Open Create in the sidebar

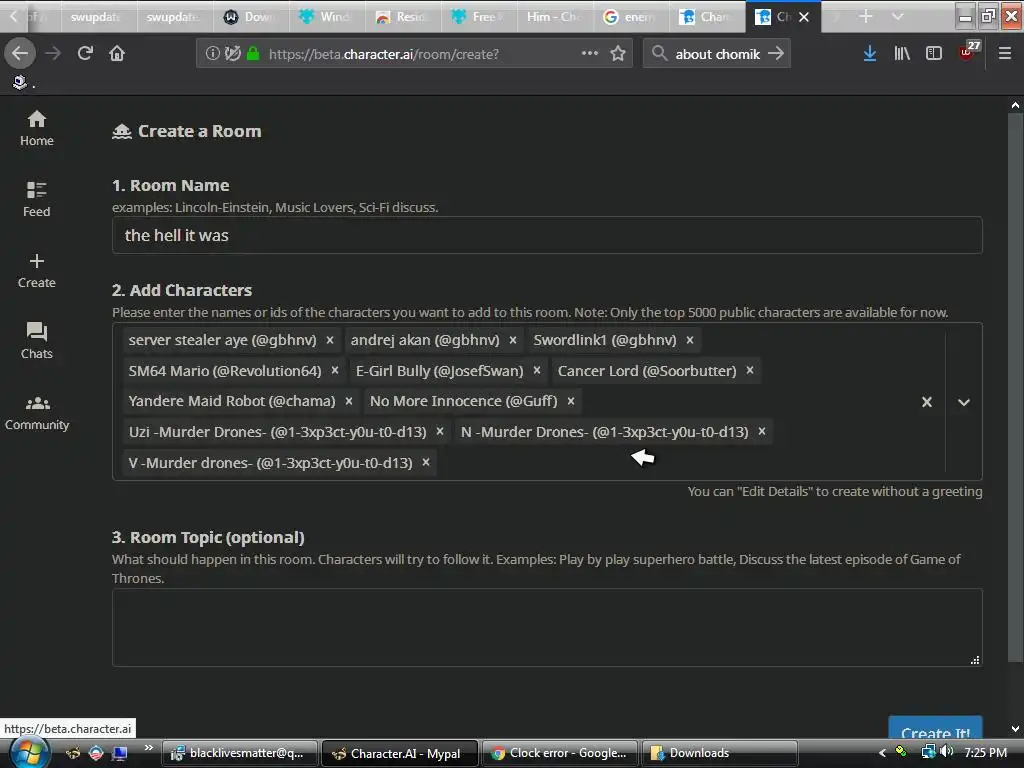coord(37,270)
